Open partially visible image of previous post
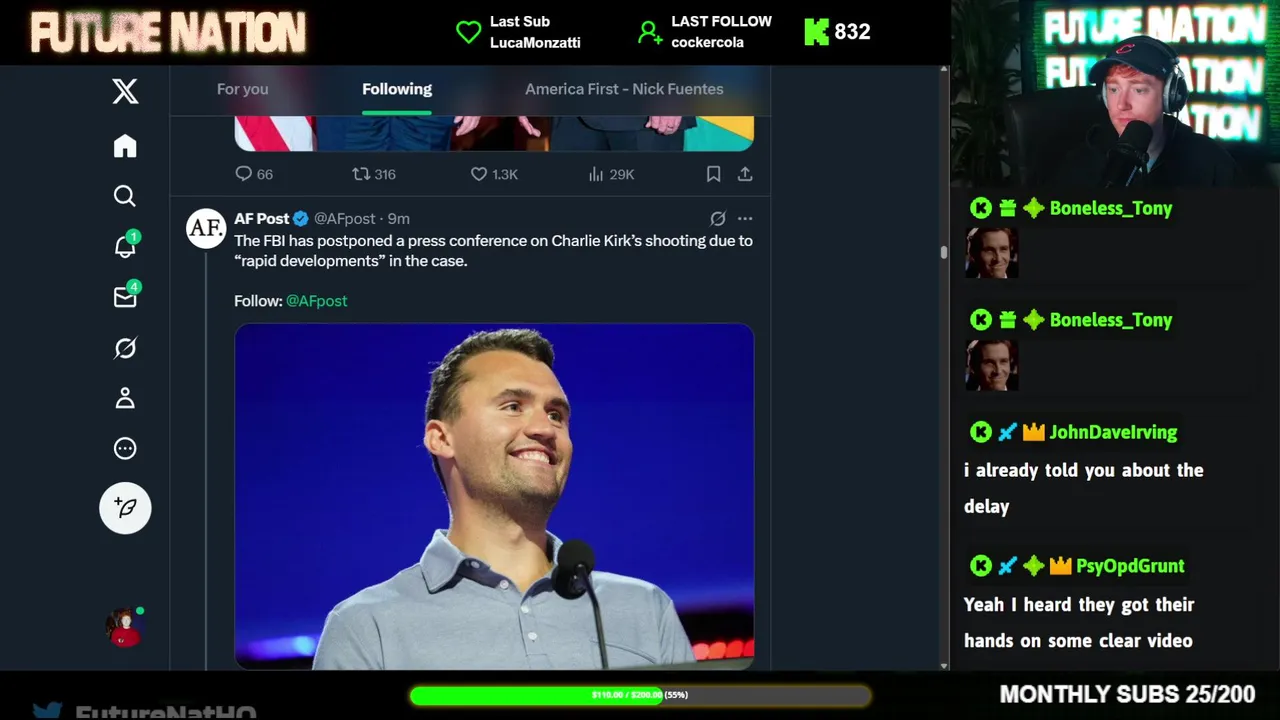The height and width of the screenshot is (720, 1280). coord(494,133)
